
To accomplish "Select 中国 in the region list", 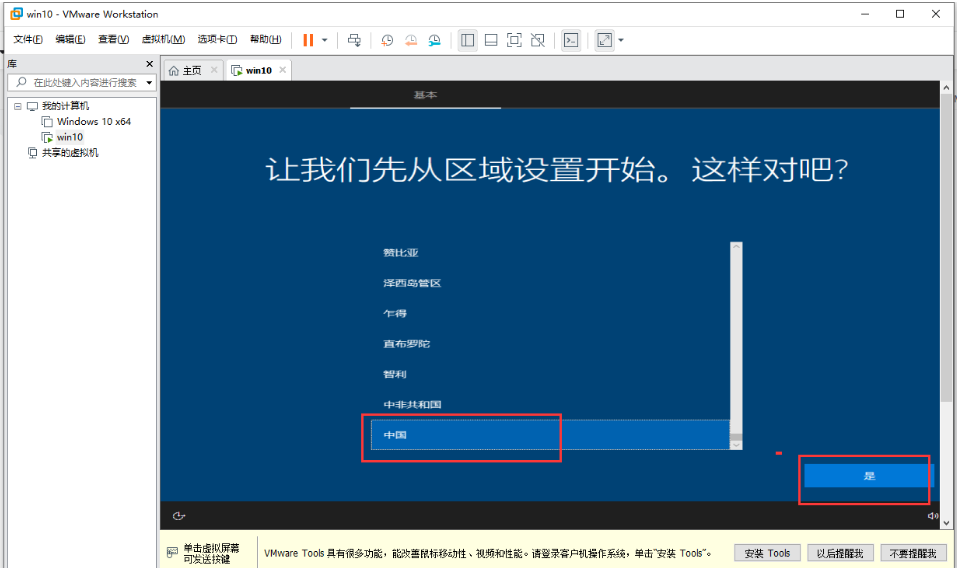I will [550, 435].
